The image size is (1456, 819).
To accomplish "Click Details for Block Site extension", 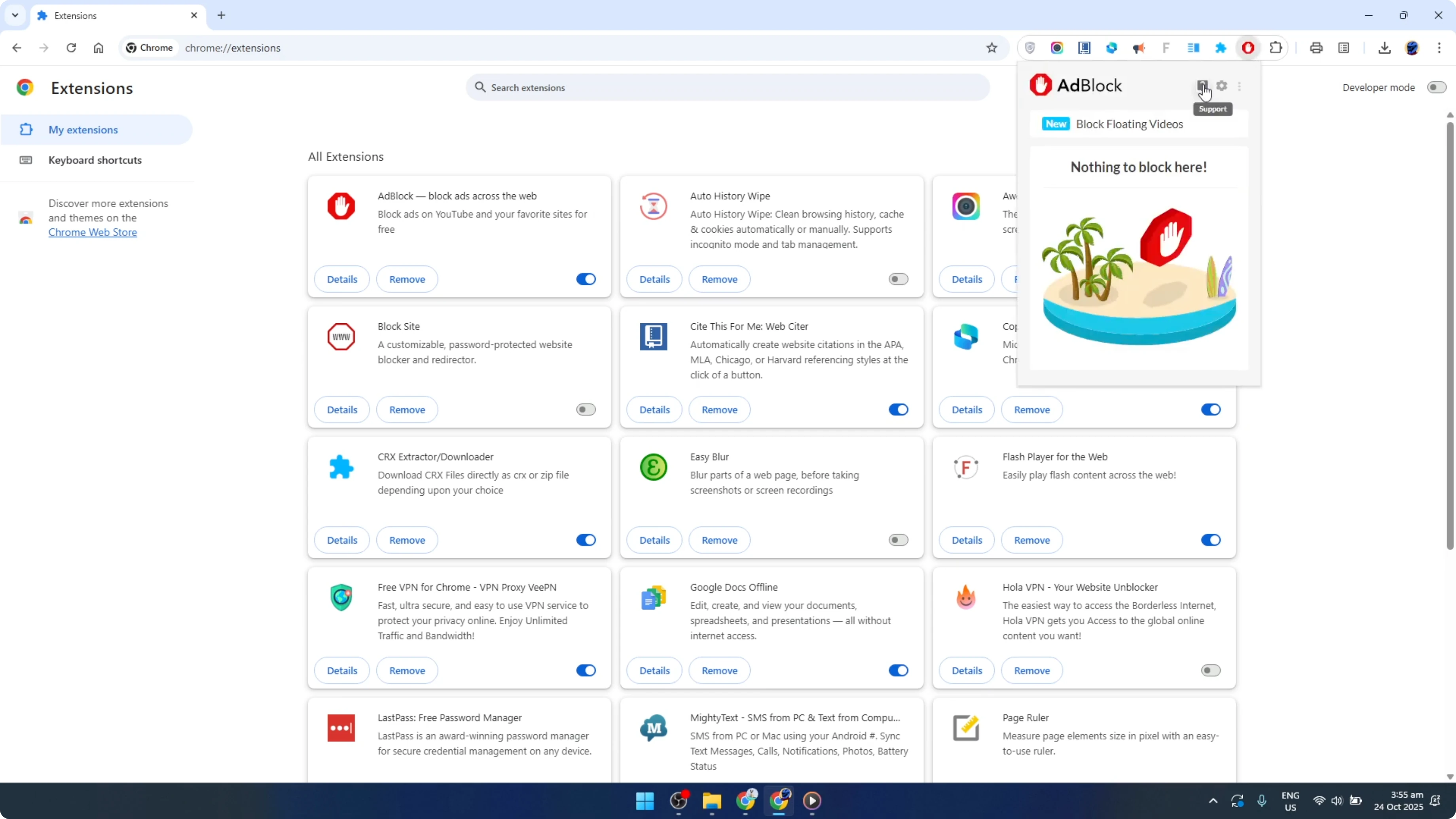I will pos(341,409).
